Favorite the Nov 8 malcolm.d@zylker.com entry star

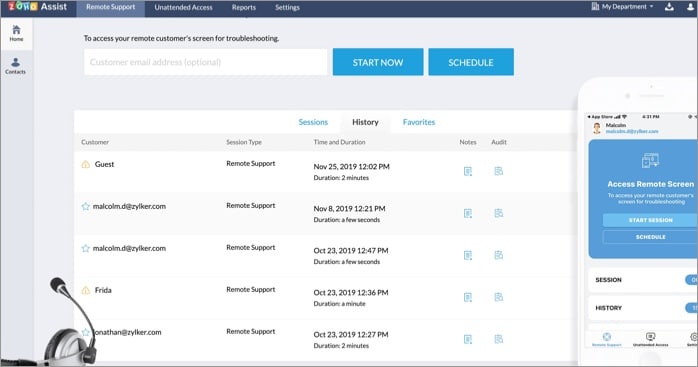(85, 206)
